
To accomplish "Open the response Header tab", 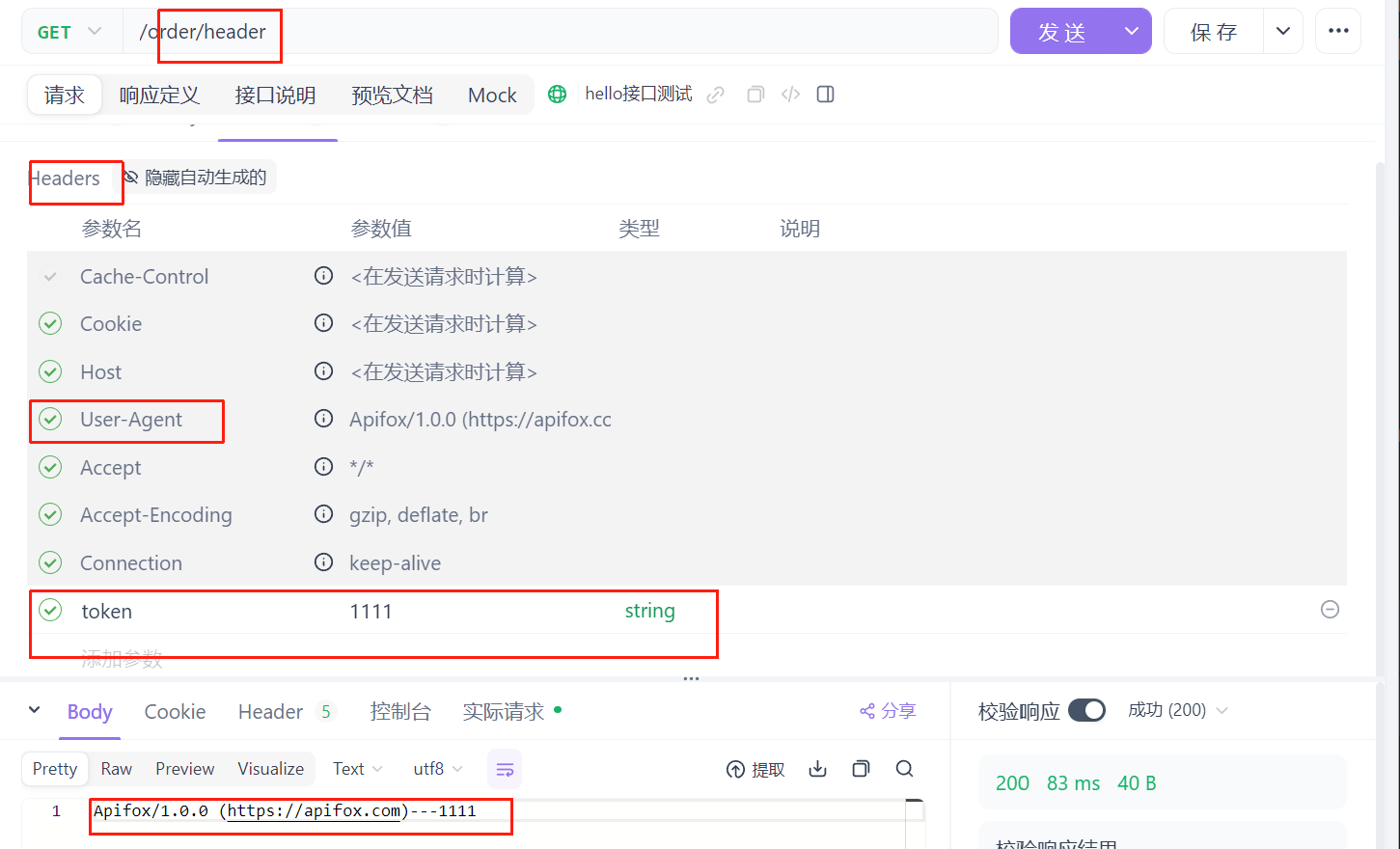I will (x=270, y=712).
